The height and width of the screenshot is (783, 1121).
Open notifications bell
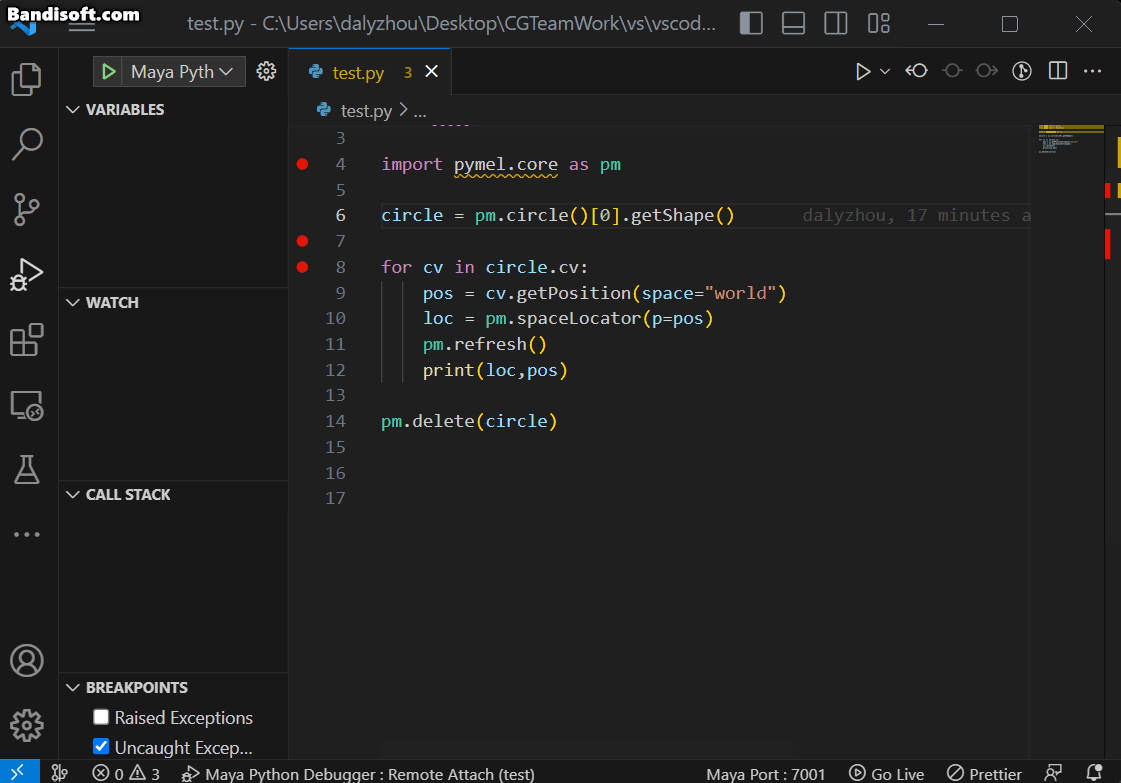1094,773
